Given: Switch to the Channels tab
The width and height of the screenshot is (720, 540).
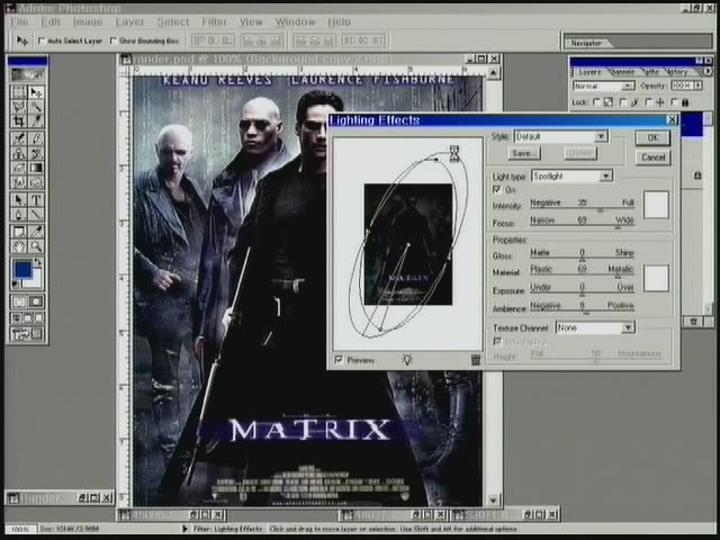Looking at the screenshot, I should point(623,72).
